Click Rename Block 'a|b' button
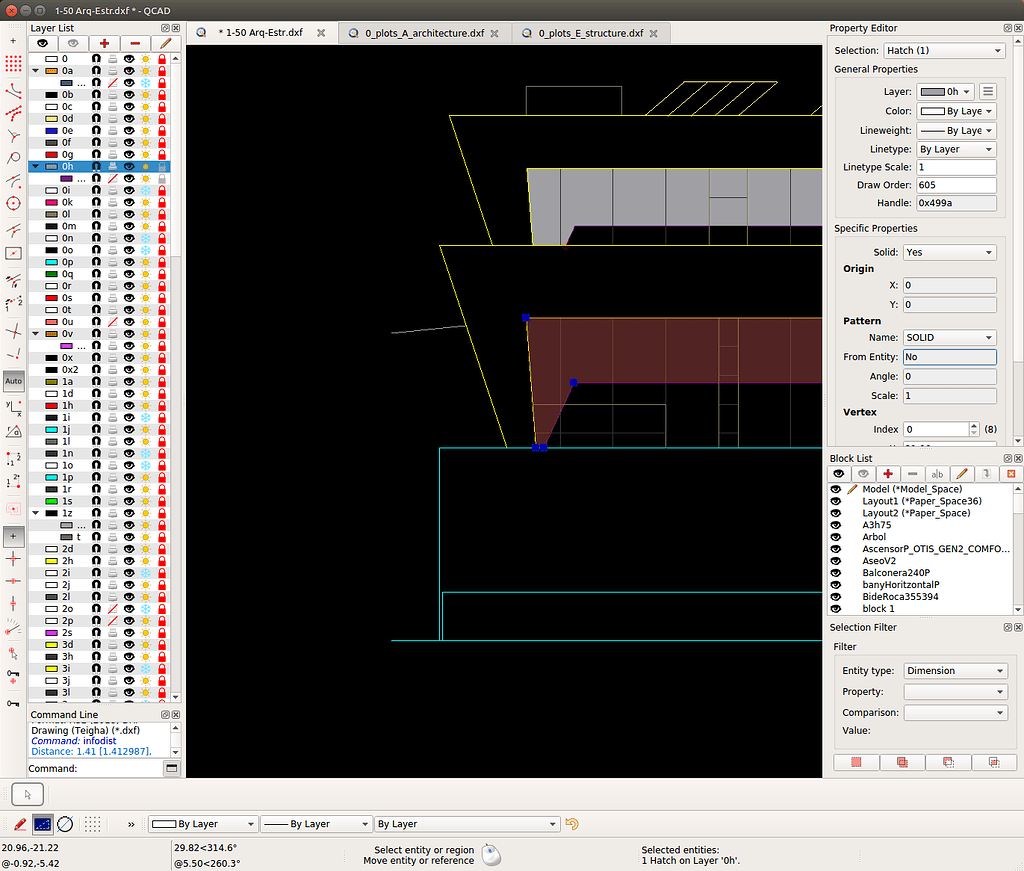 937,473
